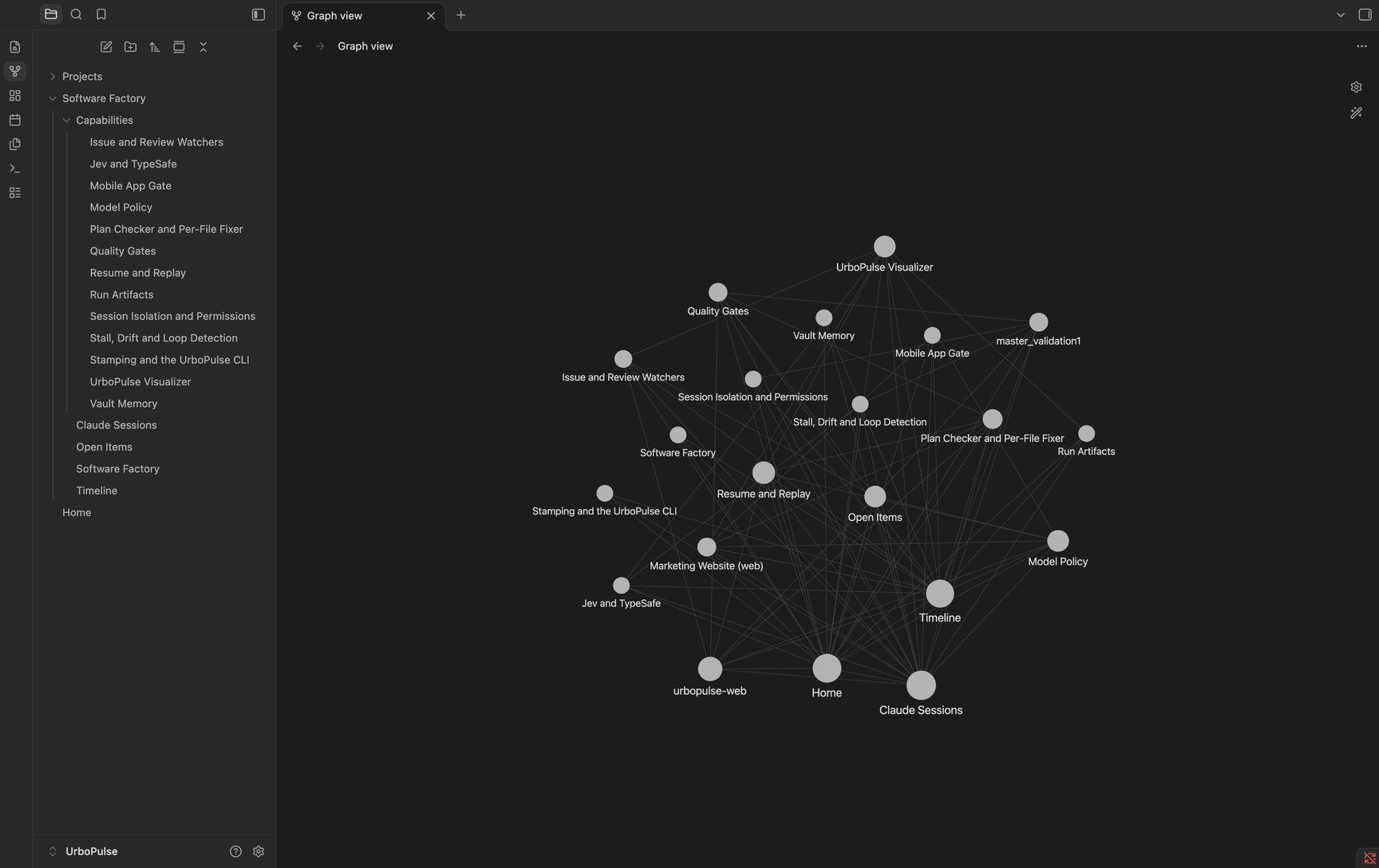Click the UrboPulse Visualizer graph node
This screenshot has height=868, width=1379.
[884, 247]
